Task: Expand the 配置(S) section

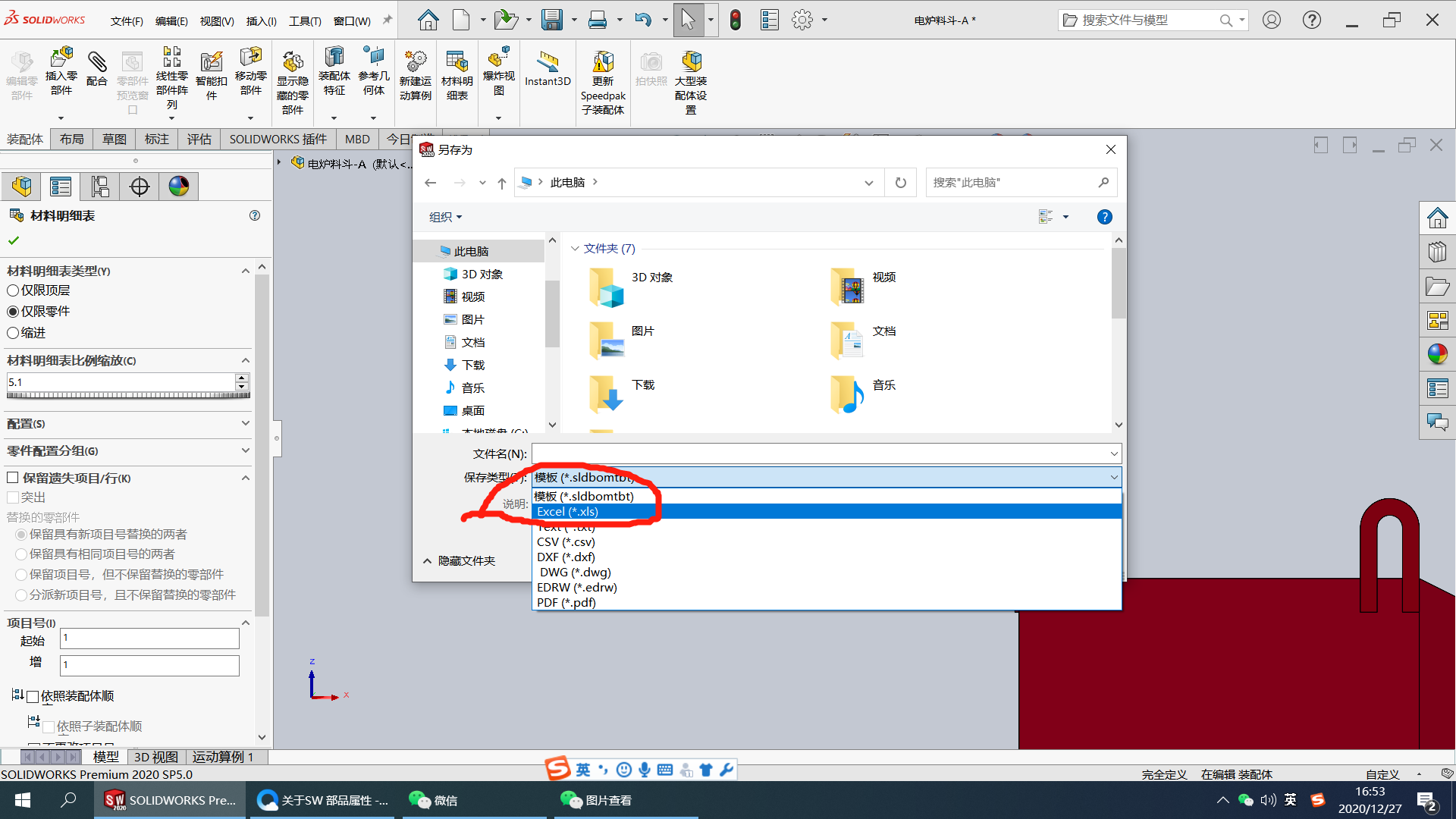Action: 245,423
